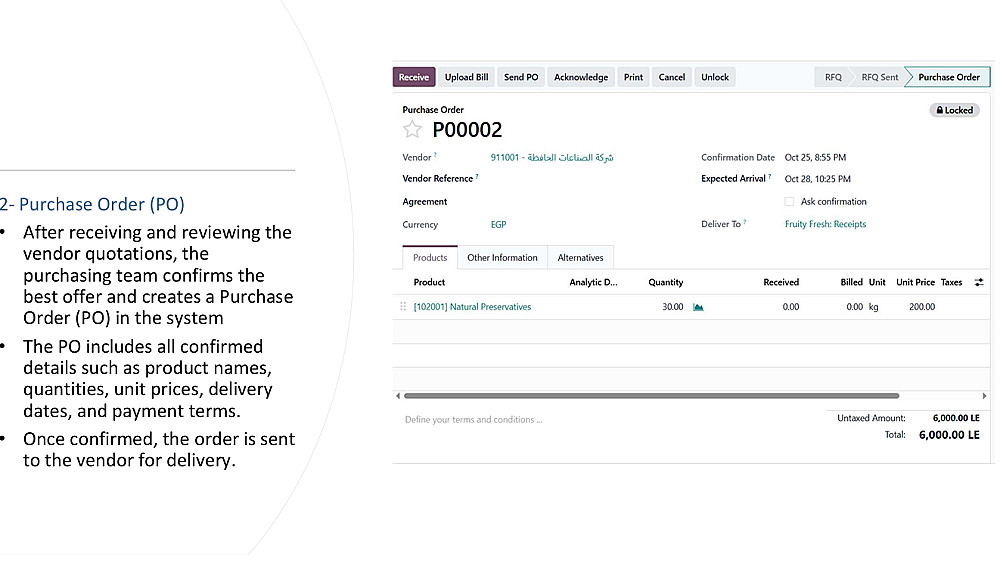Select the RFQ status stage
The image size is (1000, 573).
(x=832, y=77)
